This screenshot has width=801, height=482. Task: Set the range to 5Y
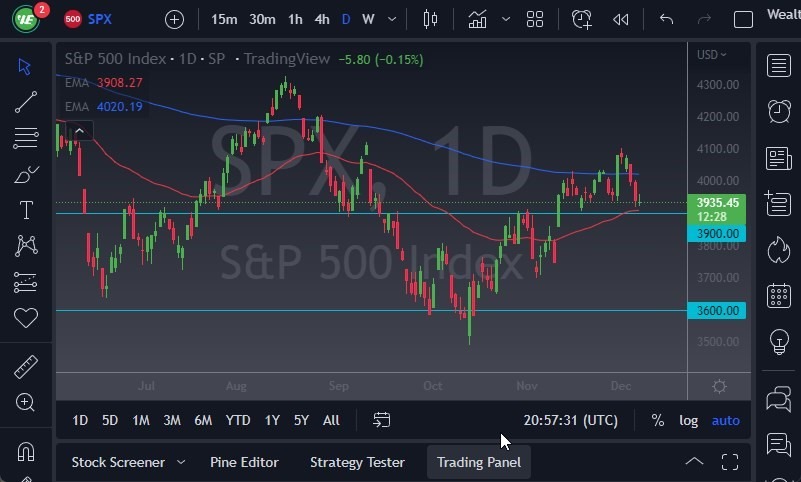tap(301, 420)
